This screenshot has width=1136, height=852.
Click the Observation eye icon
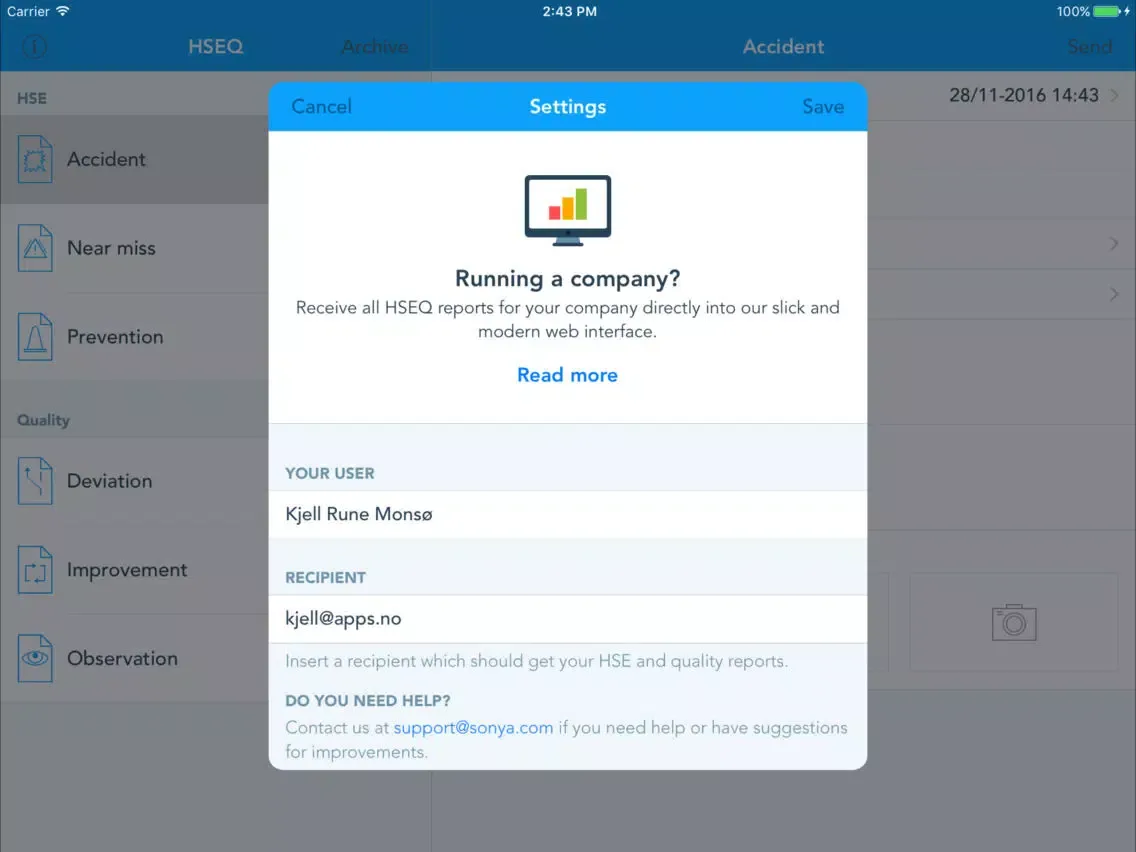tap(35, 659)
